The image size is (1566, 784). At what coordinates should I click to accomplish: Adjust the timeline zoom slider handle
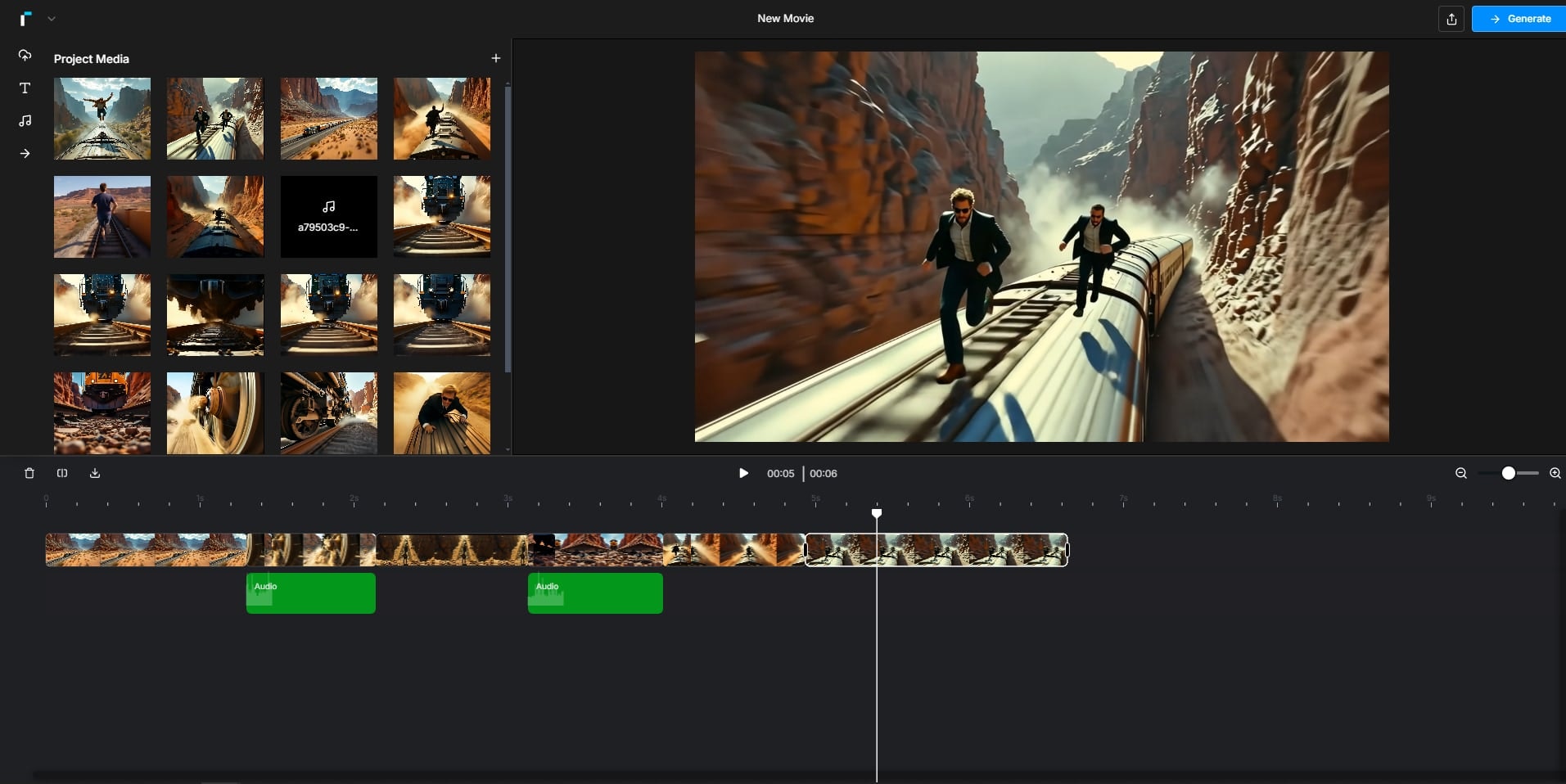1508,473
